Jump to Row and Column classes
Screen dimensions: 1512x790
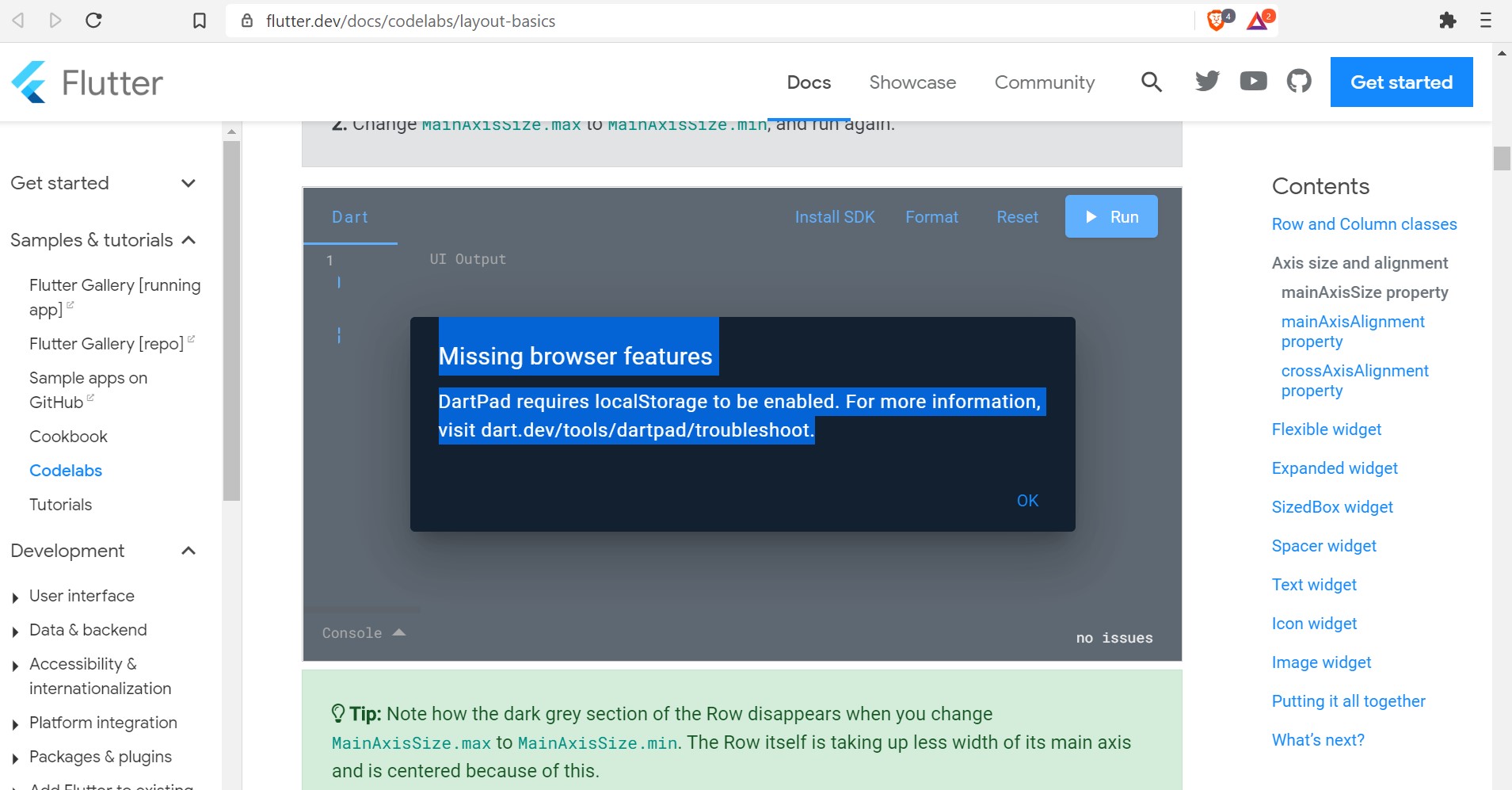[1364, 224]
